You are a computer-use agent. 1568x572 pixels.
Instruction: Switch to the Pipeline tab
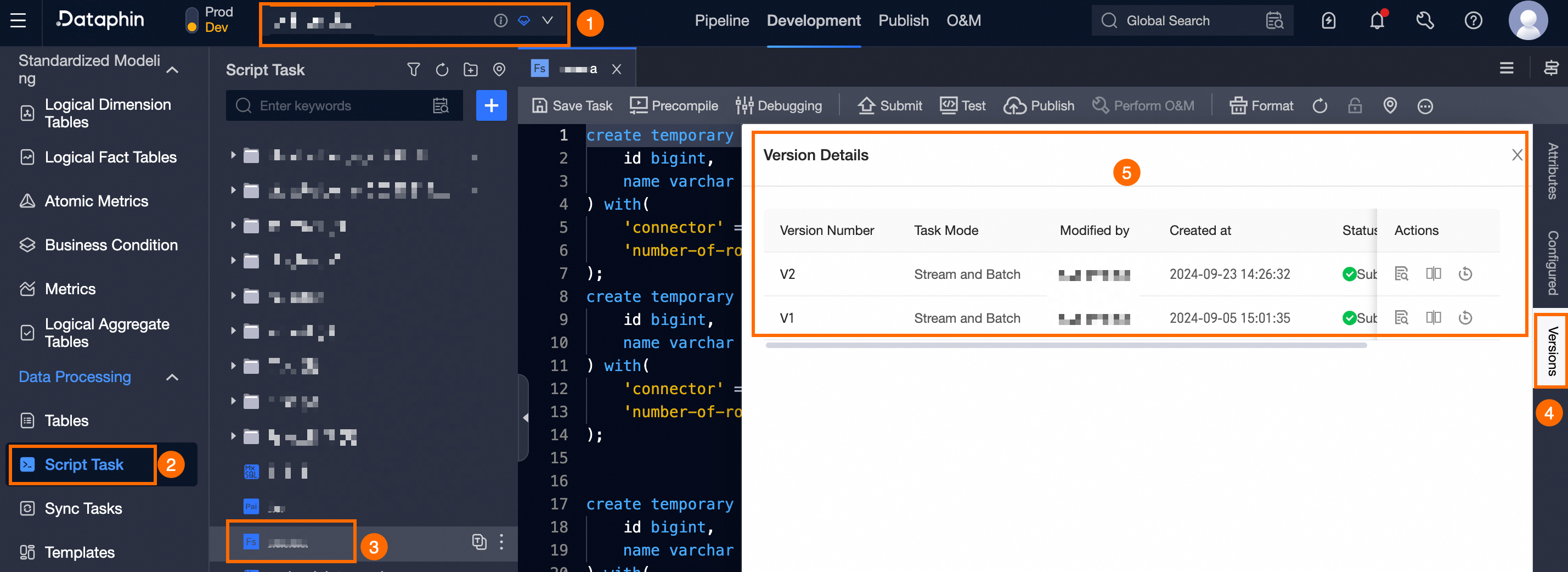click(721, 21)
